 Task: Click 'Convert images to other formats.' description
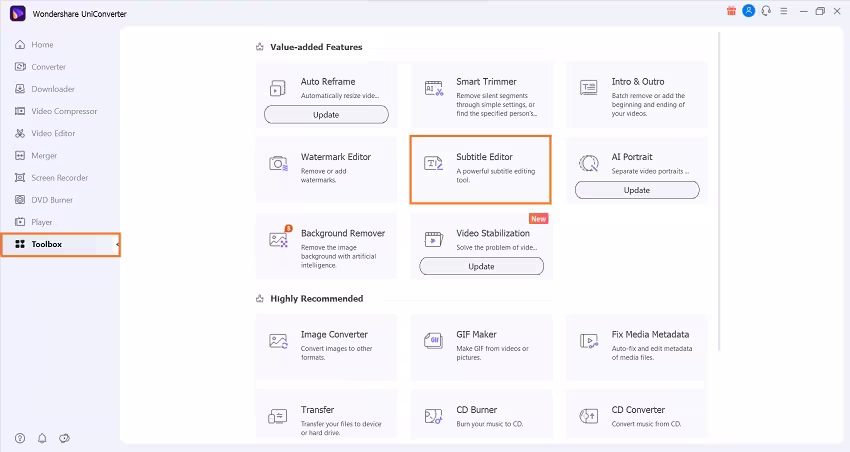click(337, 353)
